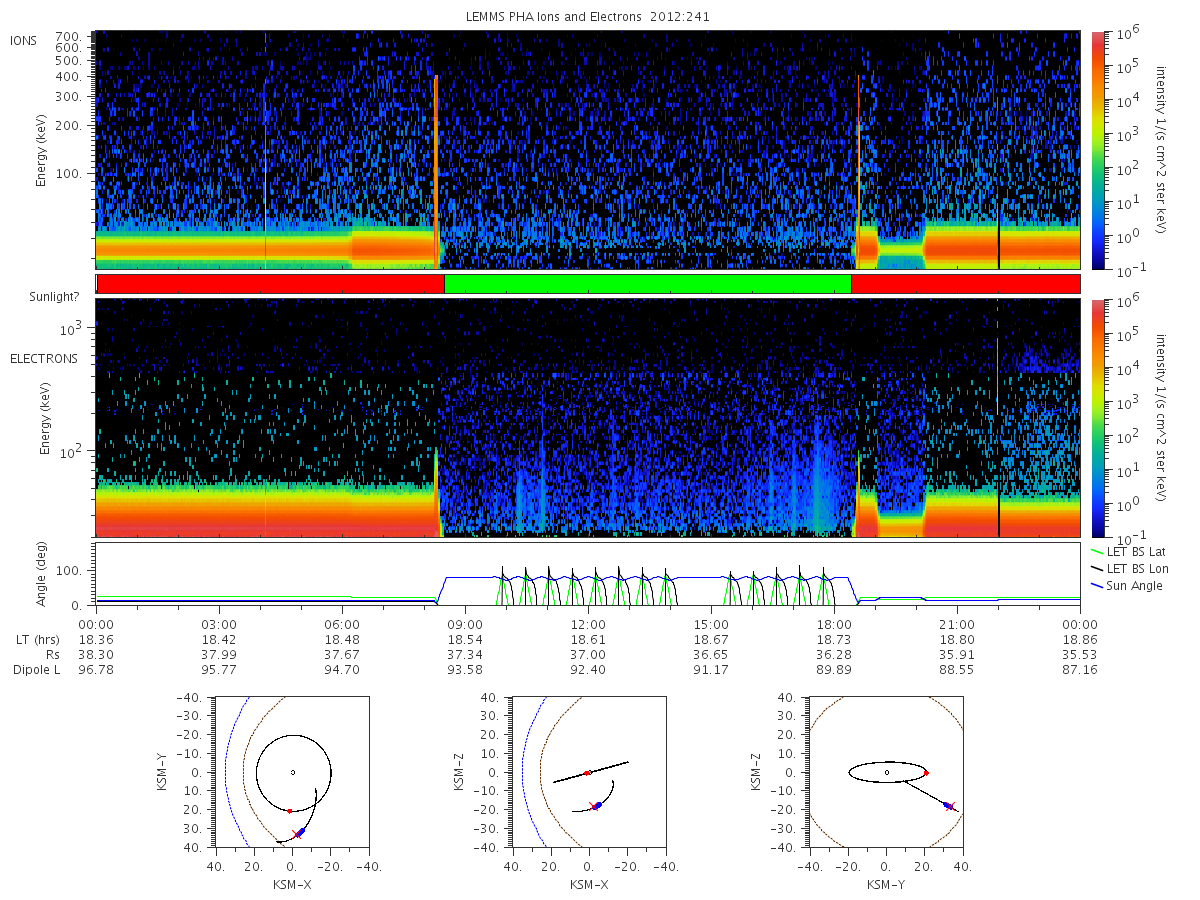Click the red X marker in the KSM-X/KSM-Y orbit plot
1200x900 pixels.
coord(296,834)
